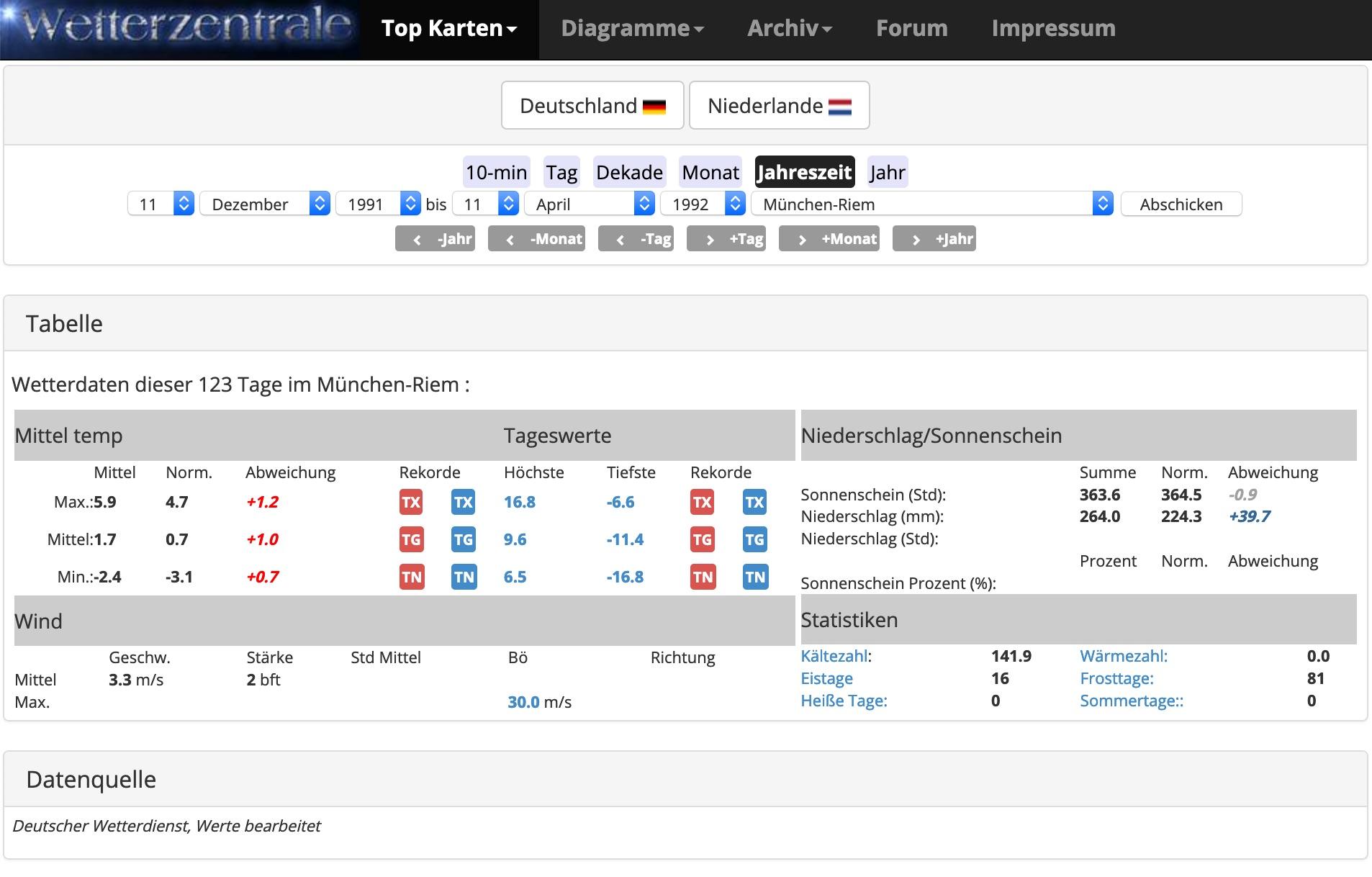The width and height of the screenshot is (1372, 877).
Task: Switch to Dekade period tab
Action: 629,172
